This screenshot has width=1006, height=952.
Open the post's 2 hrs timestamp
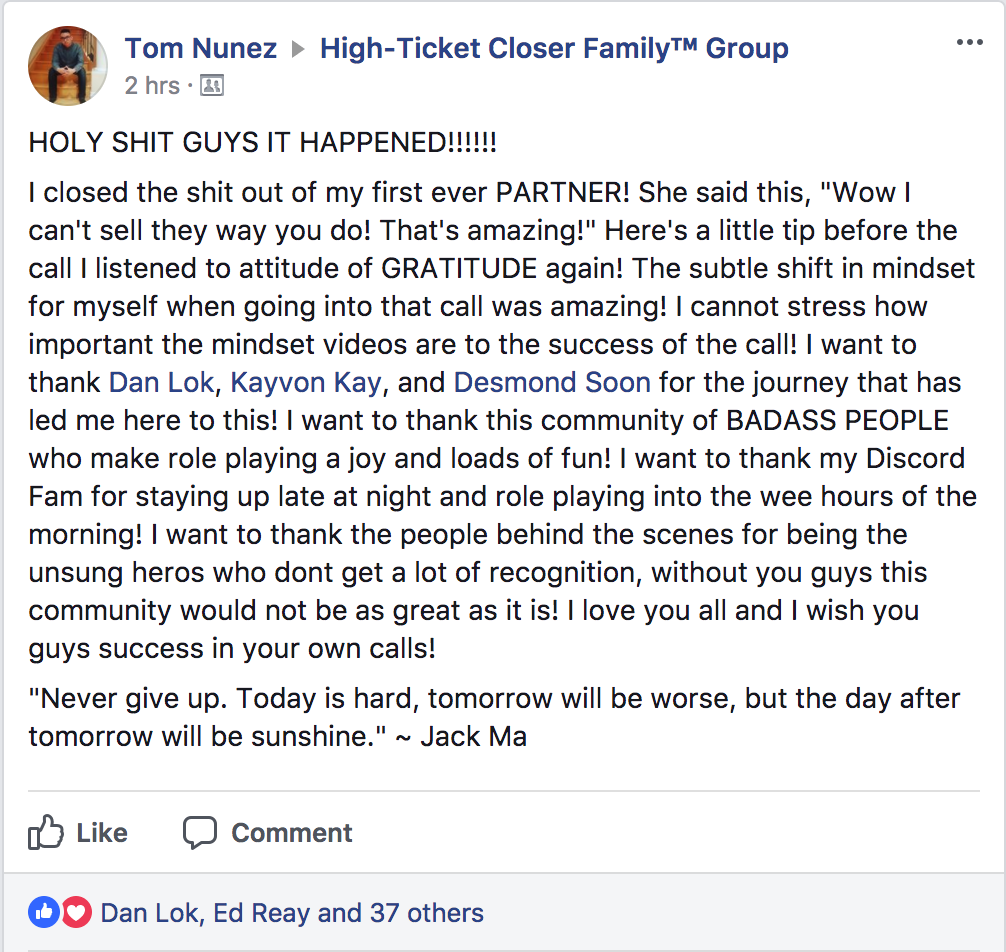coord(152,85)
